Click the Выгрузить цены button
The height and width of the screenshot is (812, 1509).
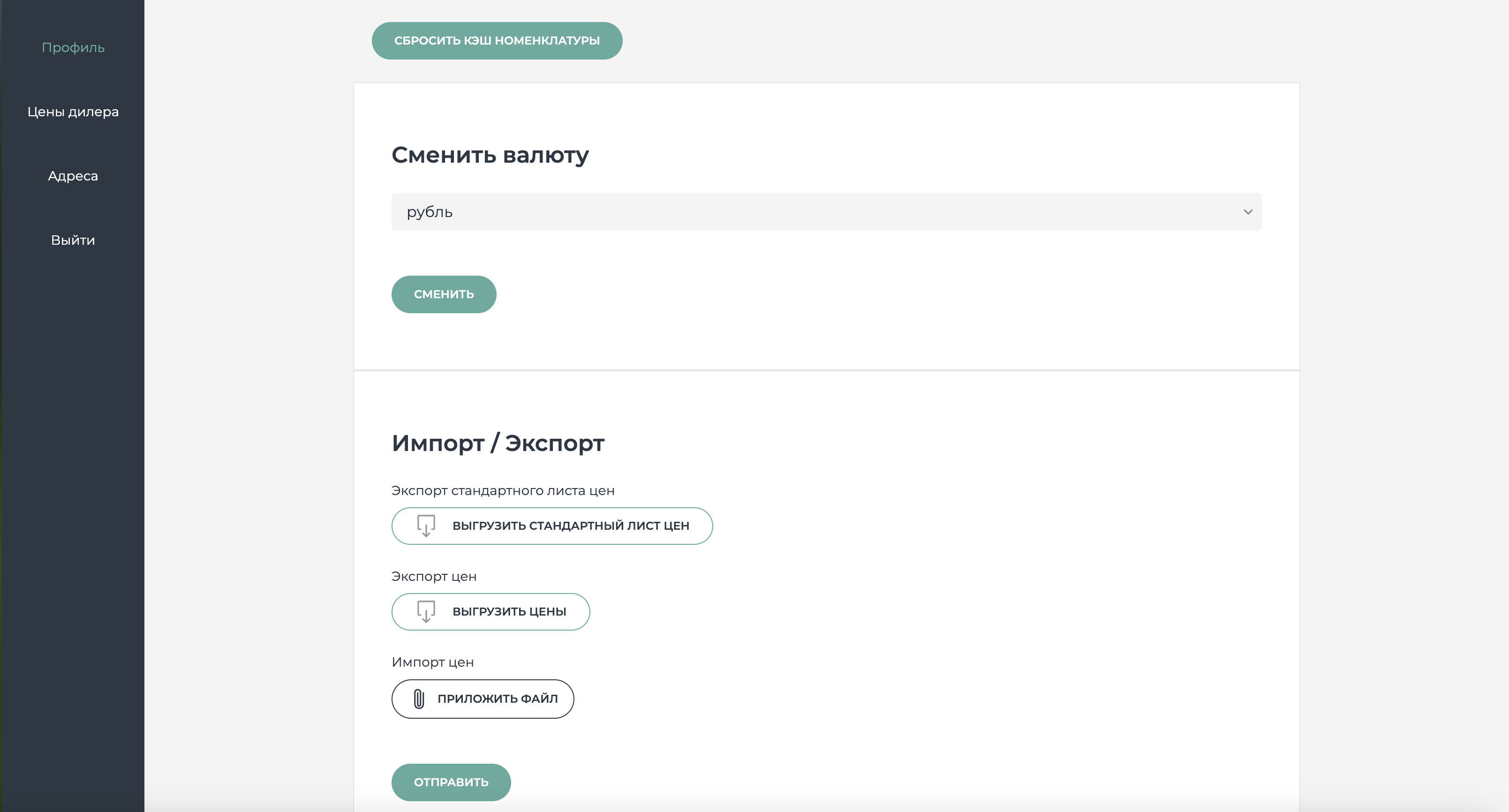coord(490,612)
